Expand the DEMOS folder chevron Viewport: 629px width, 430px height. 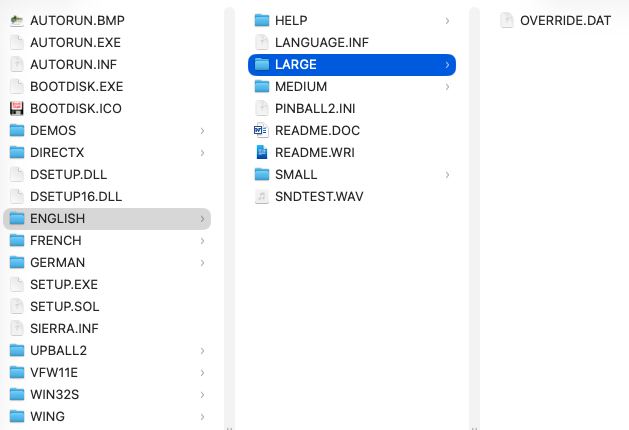202,131
